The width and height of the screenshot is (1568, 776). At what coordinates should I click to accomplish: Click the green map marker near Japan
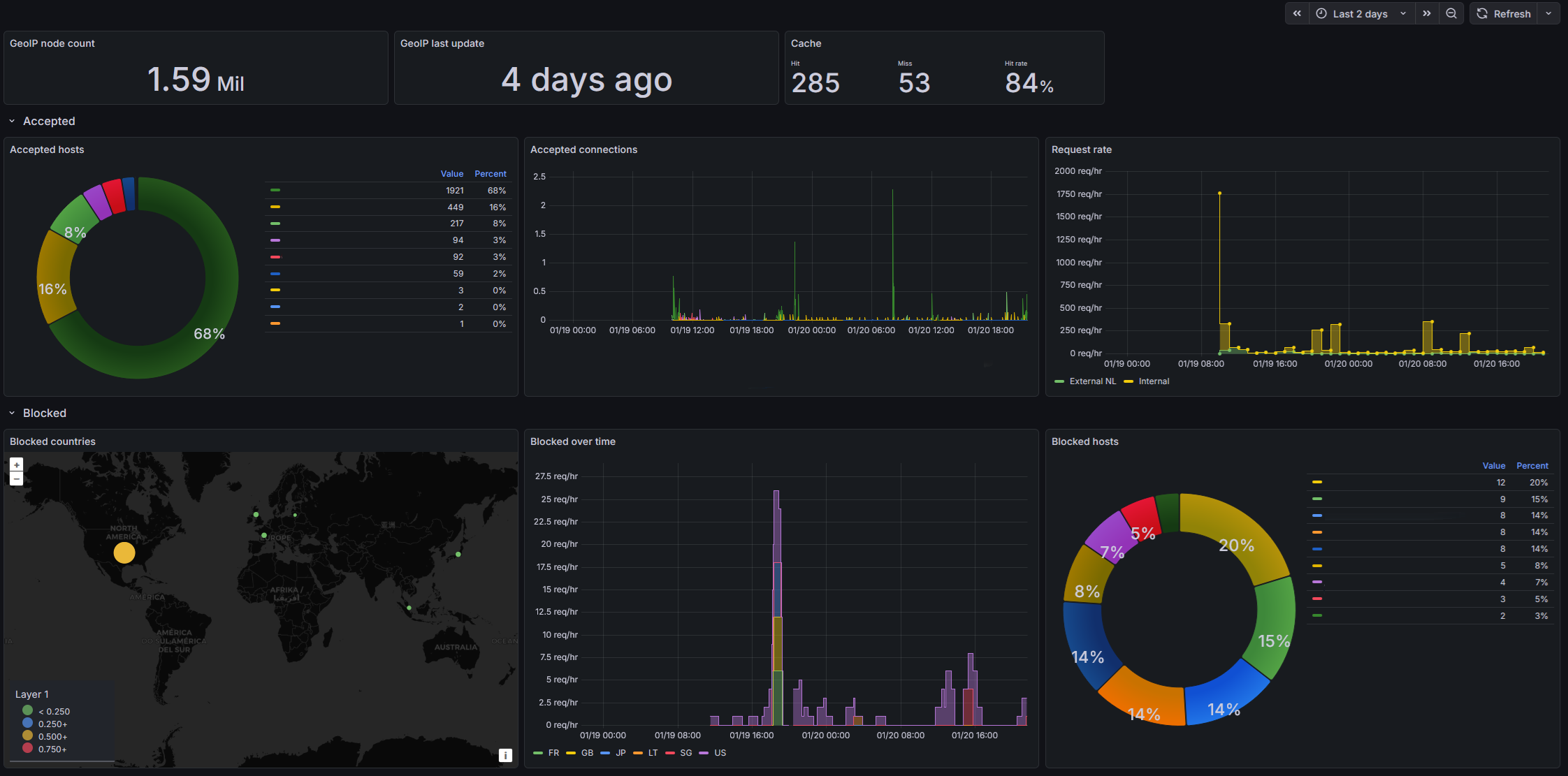(x=458, y=555)
